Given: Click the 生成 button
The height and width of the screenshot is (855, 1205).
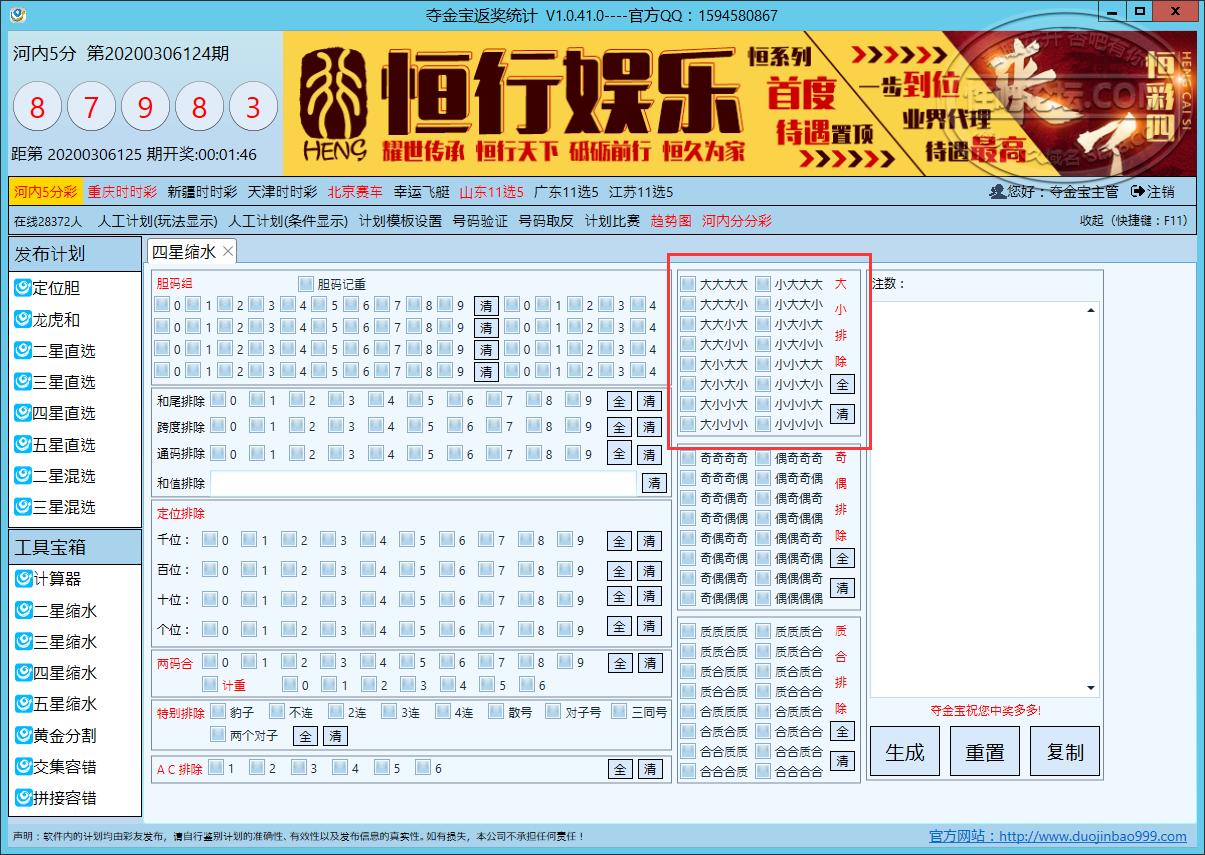Looking at the screenshot, I should pyautogui.click(x=905, y=752).
